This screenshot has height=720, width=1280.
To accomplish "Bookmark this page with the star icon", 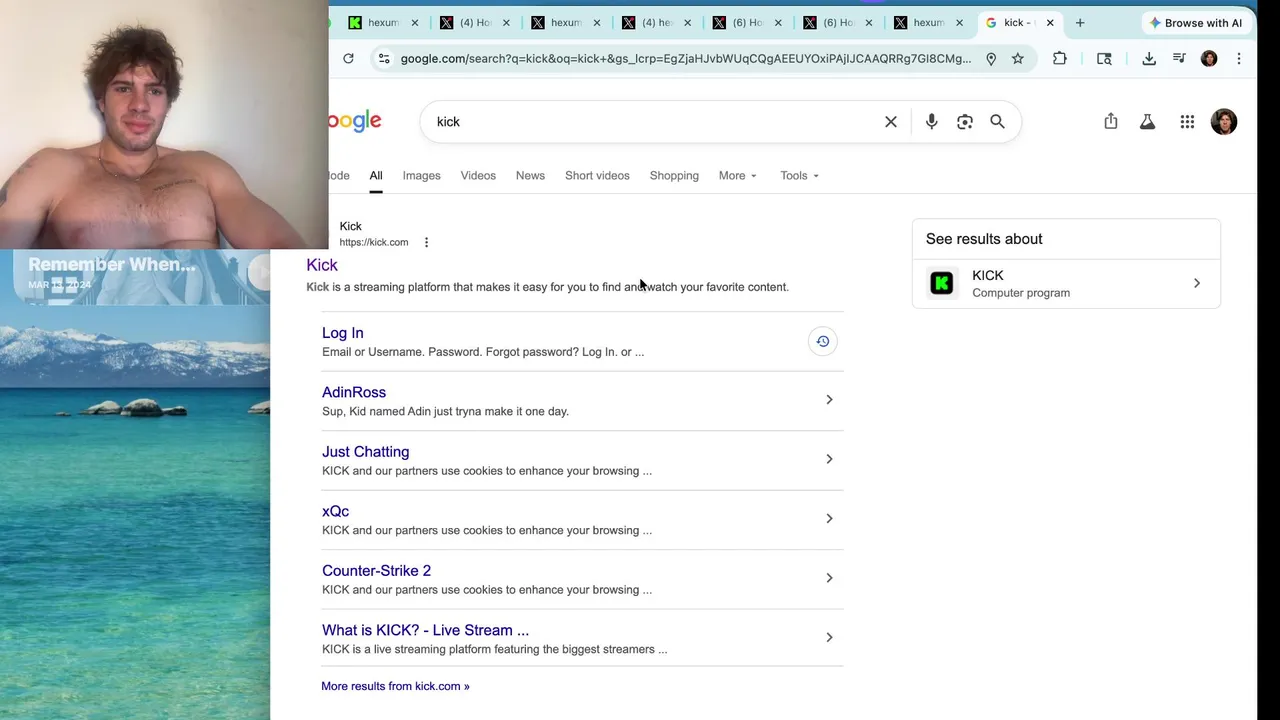I will pos(1018,59).
